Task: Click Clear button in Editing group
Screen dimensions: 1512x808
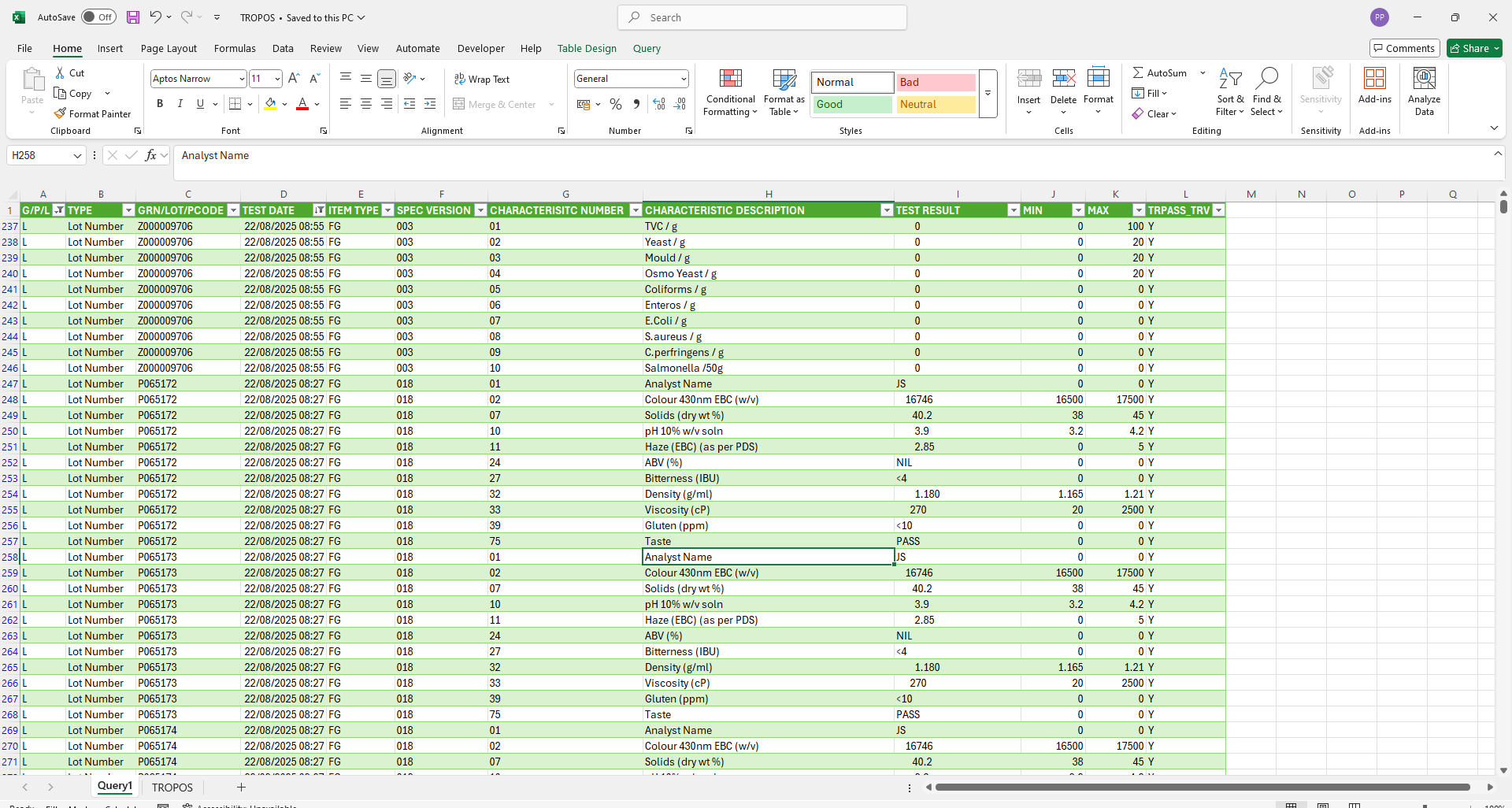Action: 1154,114
